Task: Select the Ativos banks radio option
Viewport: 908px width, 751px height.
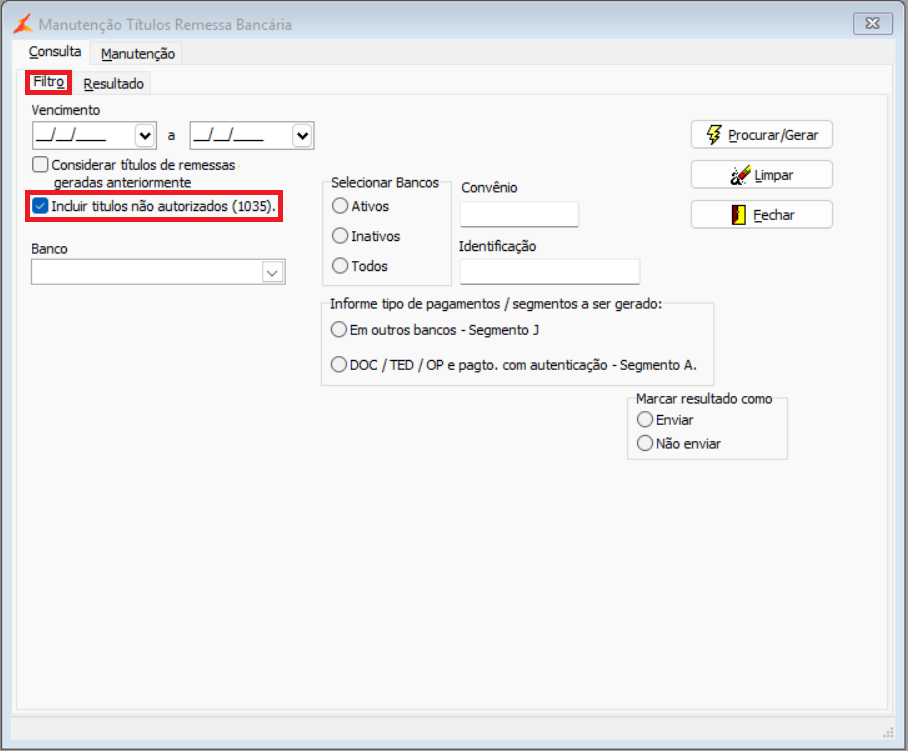Action: pyautogui.click(x=340, y=206)
